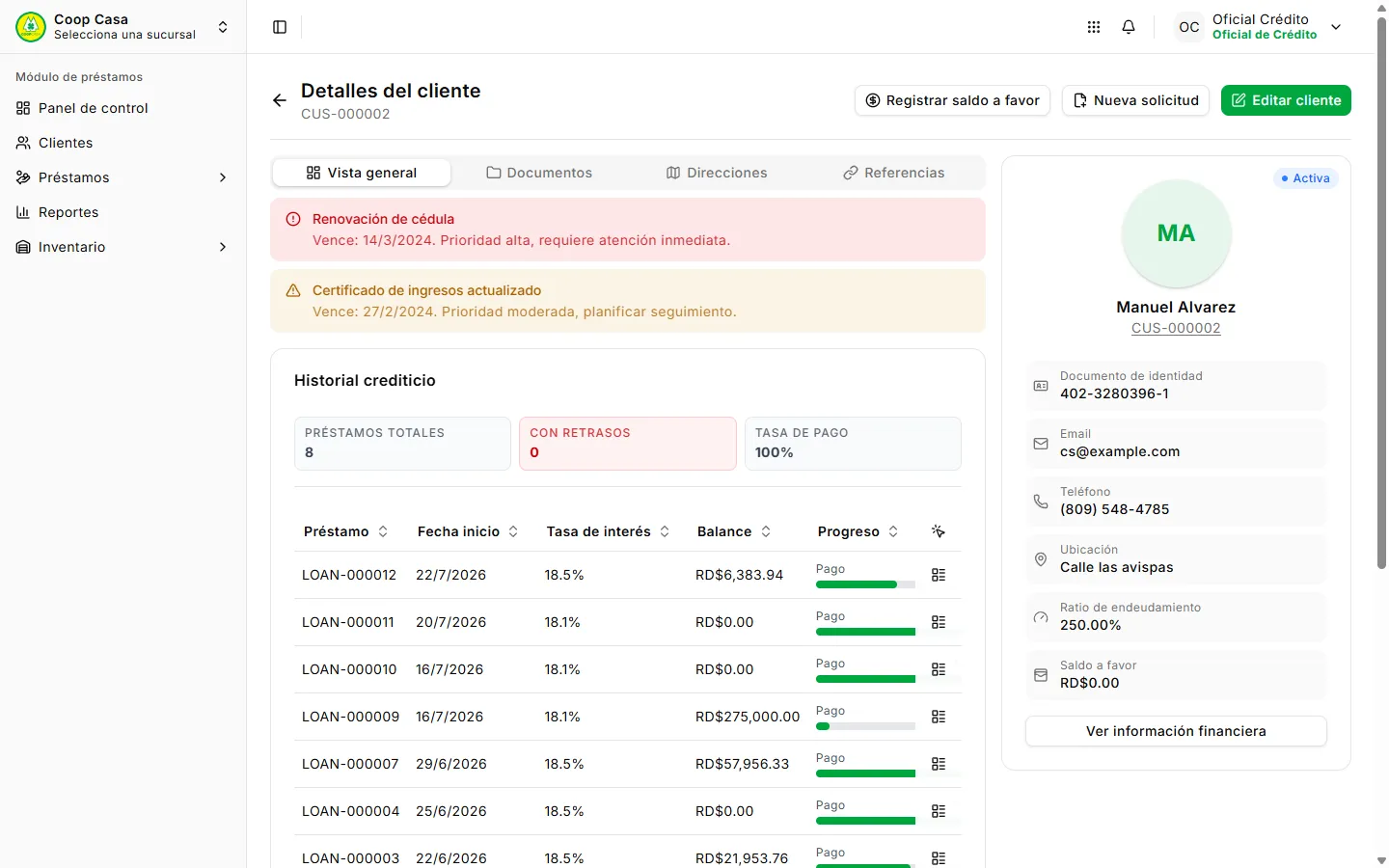1389x868 pixels.
Task: Open Reportes in the sidebar
Action: [x=123, y=212]
